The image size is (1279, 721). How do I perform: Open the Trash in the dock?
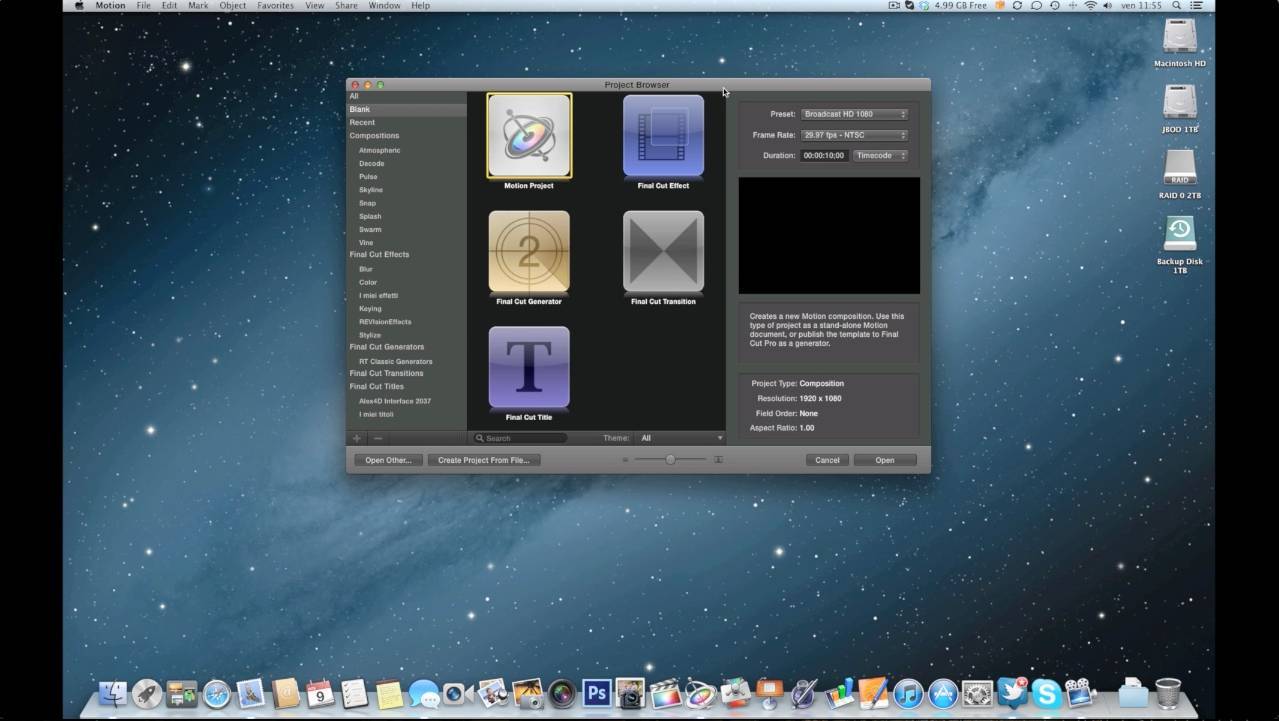(1168, 693)
